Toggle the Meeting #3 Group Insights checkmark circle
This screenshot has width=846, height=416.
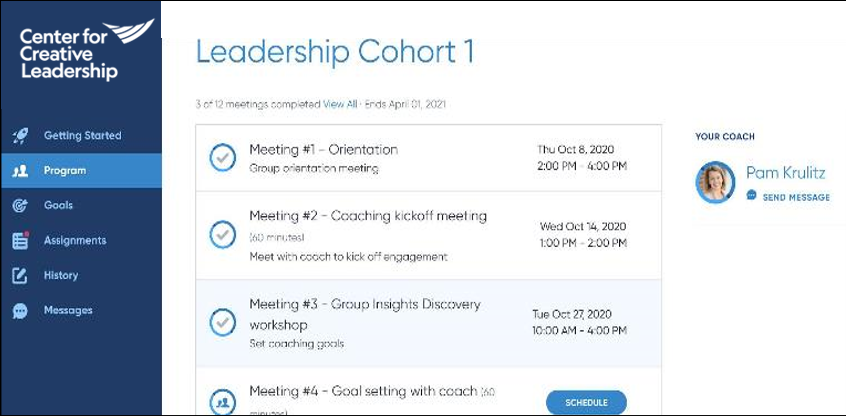tap(222, 323)
